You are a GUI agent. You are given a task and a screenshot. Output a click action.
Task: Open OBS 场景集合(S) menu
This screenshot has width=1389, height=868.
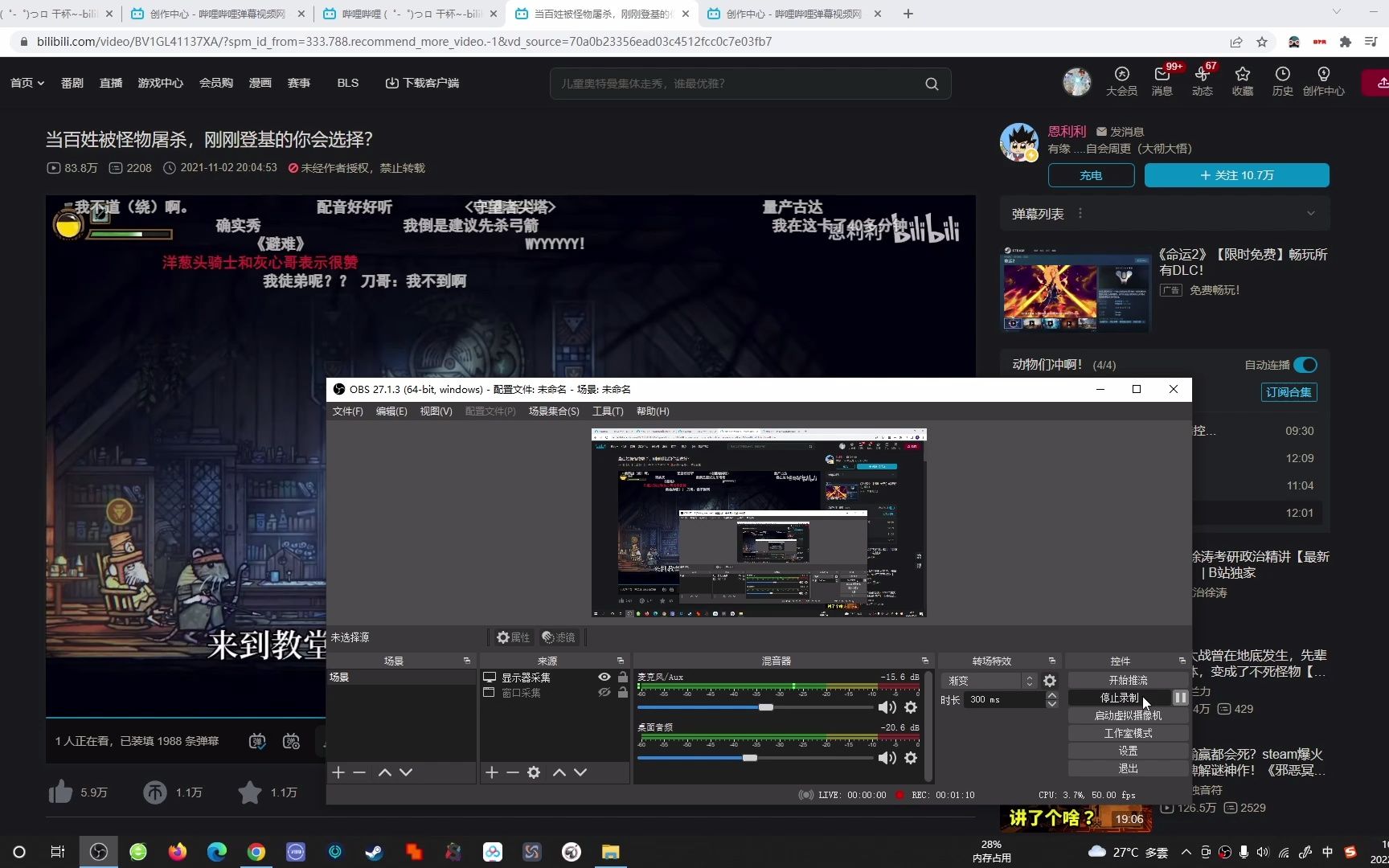554,411
